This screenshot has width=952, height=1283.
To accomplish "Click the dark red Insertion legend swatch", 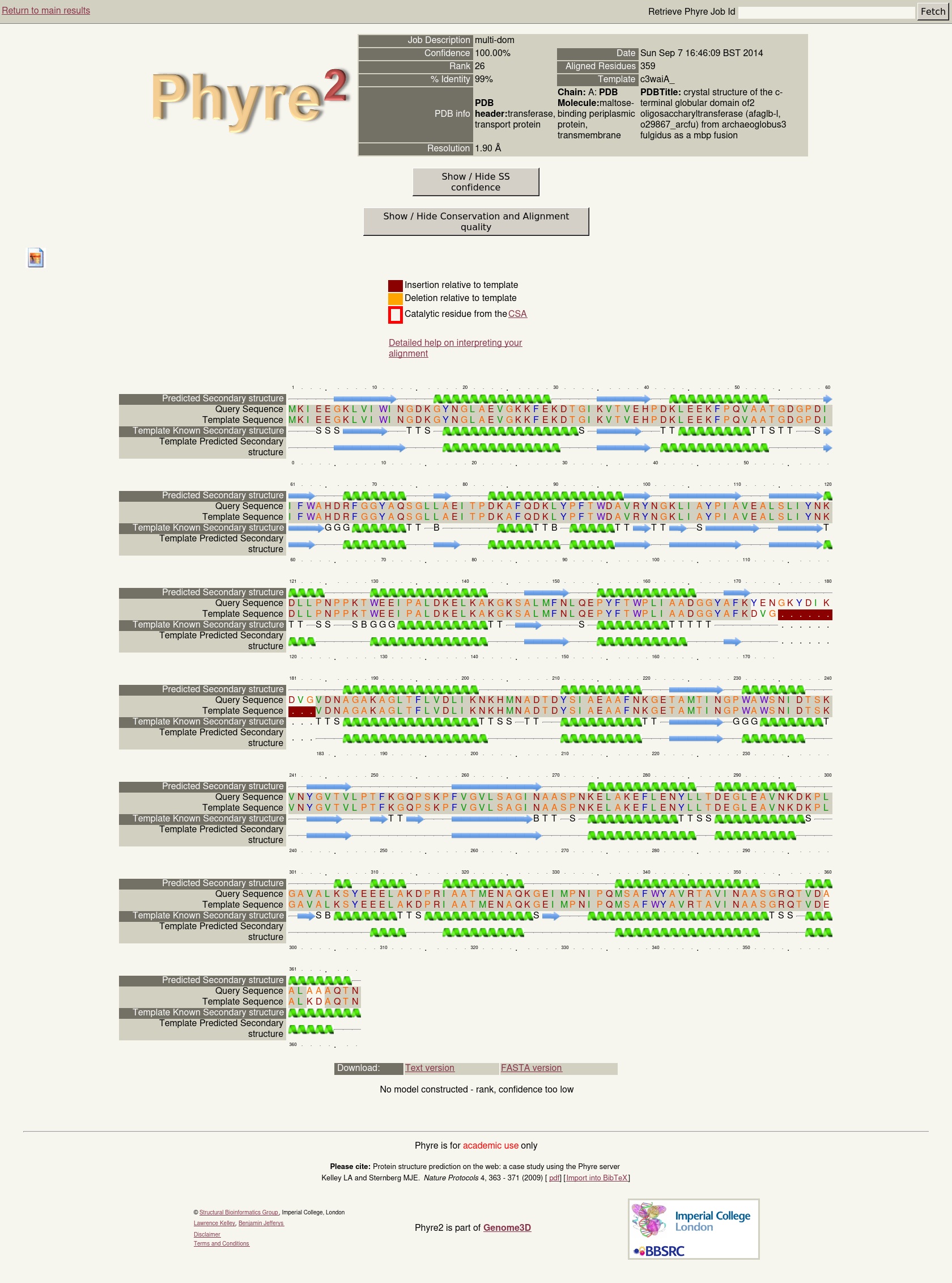I will [x=395, y=285].
